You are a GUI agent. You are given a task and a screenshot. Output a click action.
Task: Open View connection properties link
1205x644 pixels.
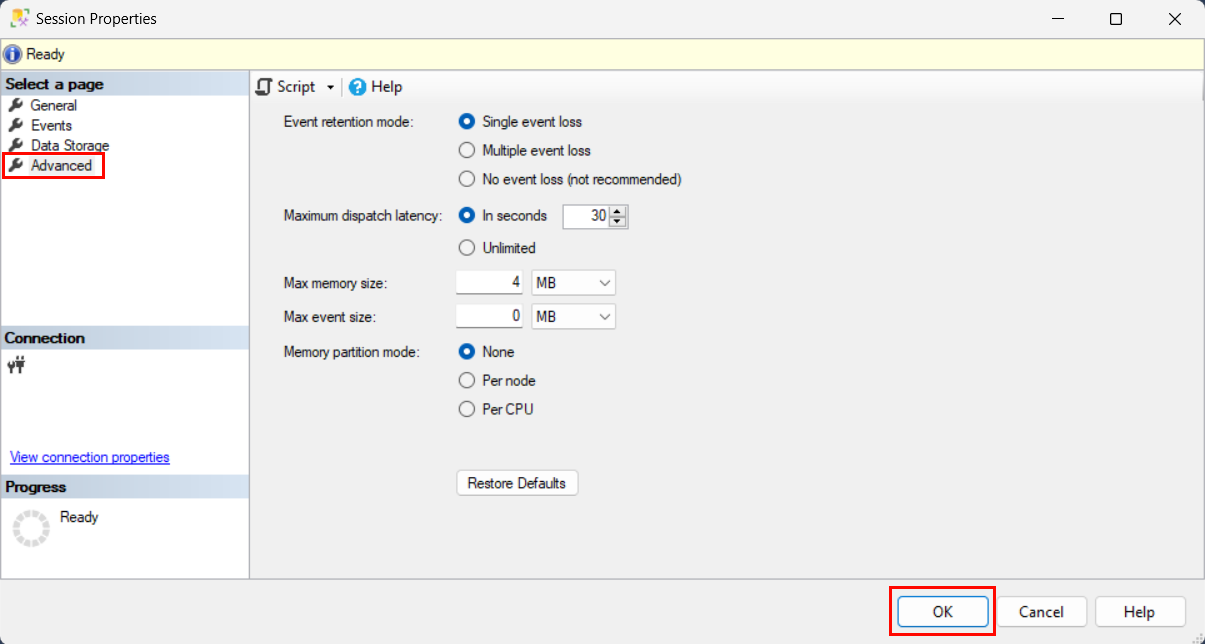click(90, 457)
